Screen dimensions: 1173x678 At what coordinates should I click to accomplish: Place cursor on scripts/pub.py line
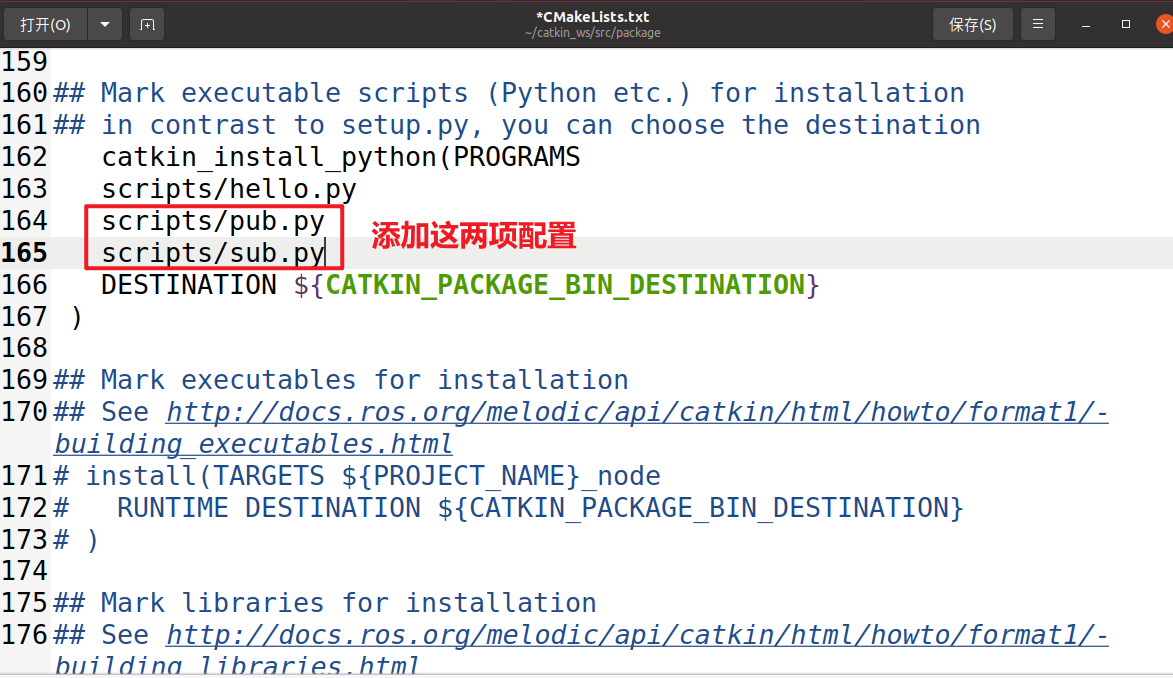pos(212,221)
